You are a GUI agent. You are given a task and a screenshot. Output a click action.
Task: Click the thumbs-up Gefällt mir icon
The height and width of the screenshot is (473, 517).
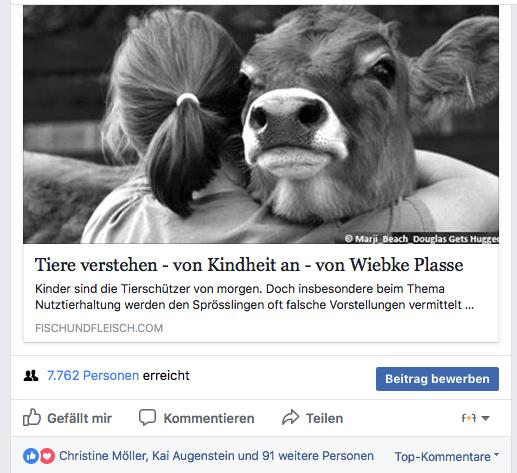32,417
